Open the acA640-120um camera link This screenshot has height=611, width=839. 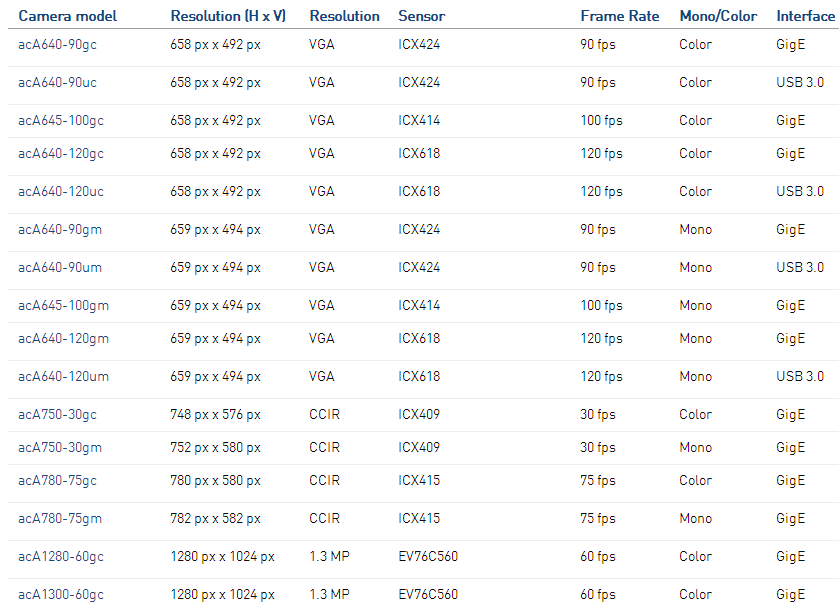pyautogui.click(x=63, y=377)
